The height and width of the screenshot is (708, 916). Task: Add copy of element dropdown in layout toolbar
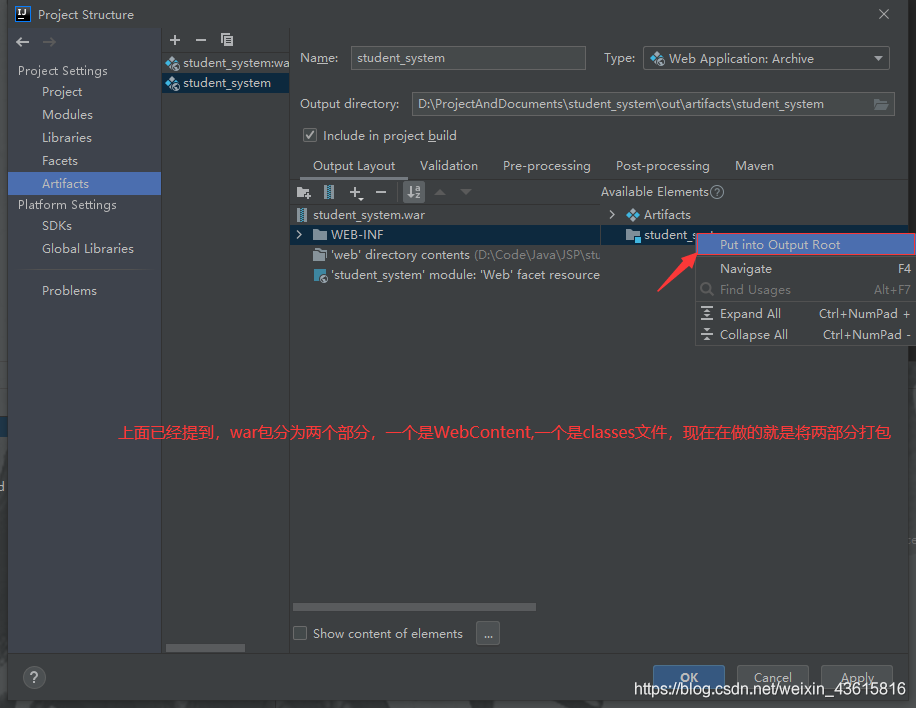point(356,192)
